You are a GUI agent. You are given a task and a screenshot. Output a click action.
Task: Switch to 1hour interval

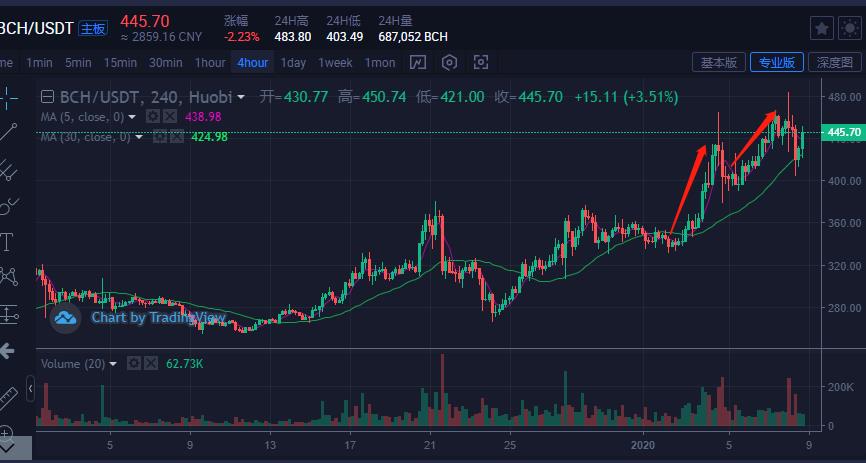pos(210,63)
